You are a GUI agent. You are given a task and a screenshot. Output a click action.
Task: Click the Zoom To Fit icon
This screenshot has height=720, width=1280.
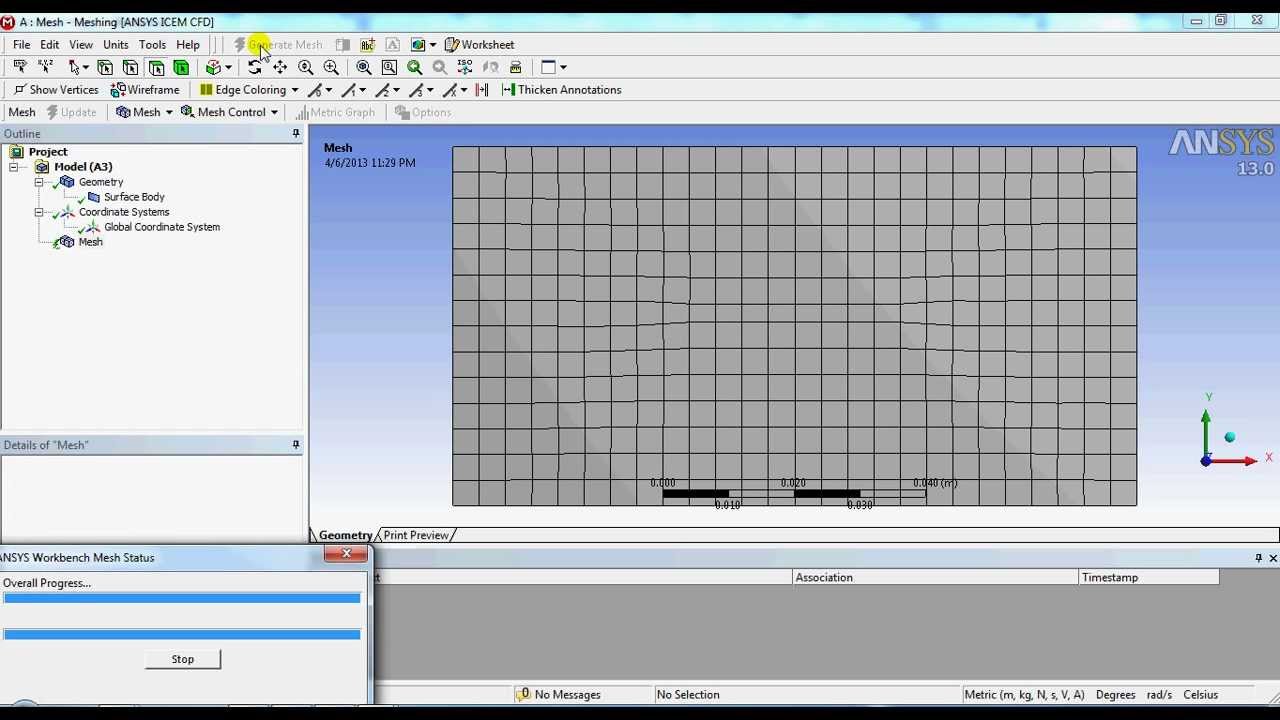(364, 67)
